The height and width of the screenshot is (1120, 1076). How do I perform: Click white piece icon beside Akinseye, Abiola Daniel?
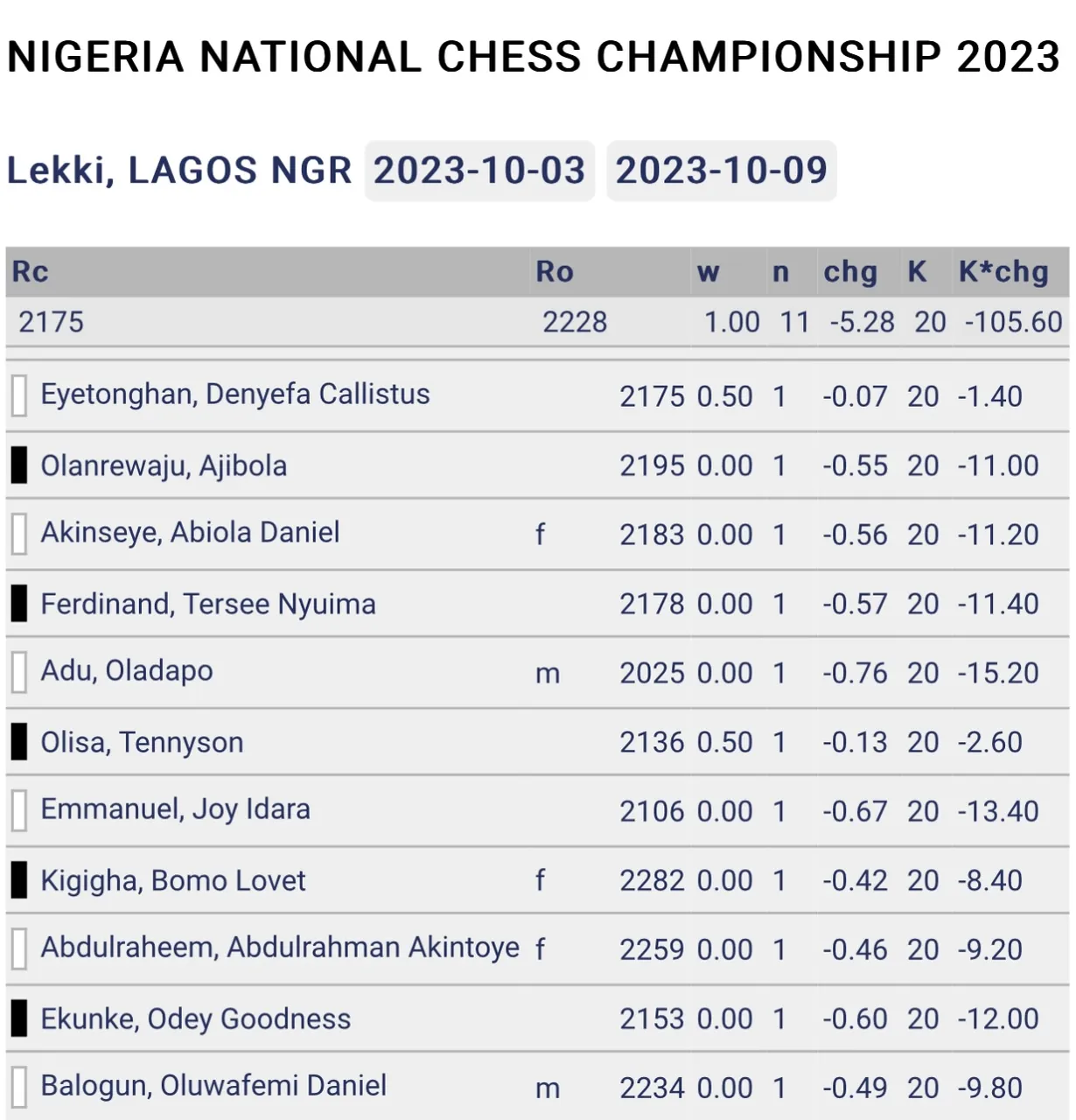tap(18, 534)
